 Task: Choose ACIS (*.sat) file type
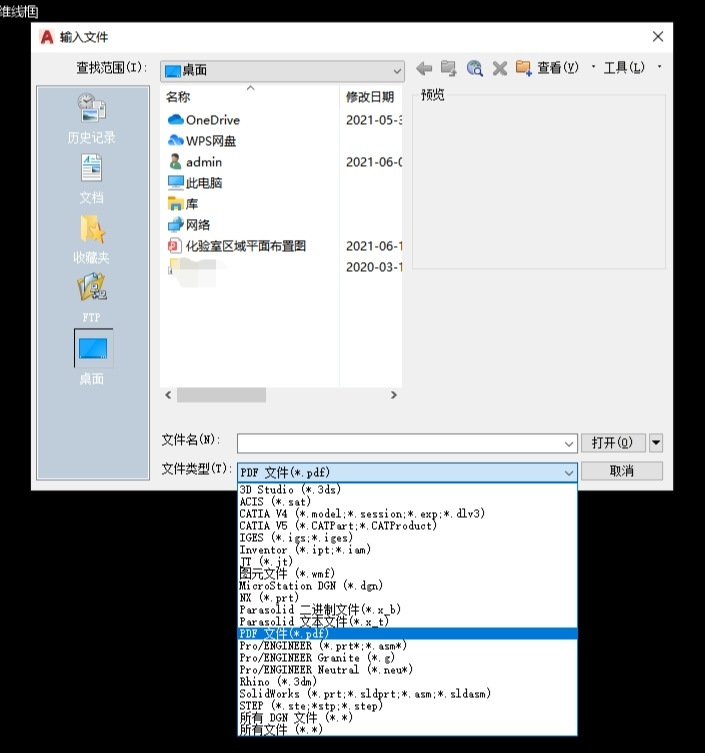407,502
